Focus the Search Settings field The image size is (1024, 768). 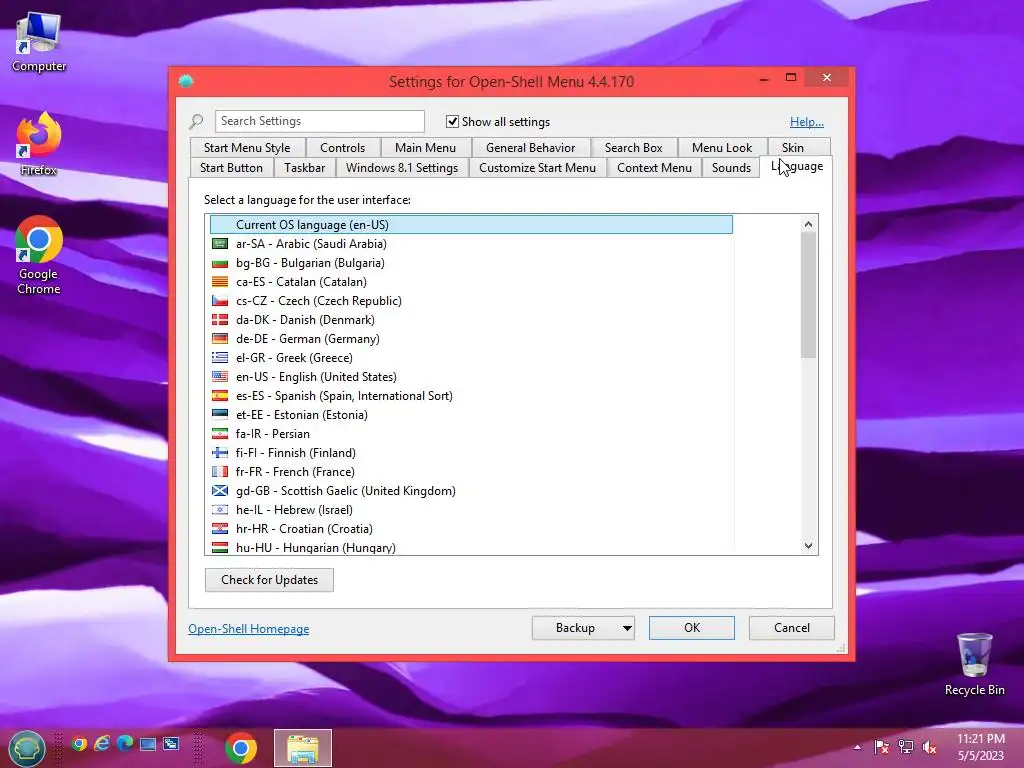[x=319, y=121]
